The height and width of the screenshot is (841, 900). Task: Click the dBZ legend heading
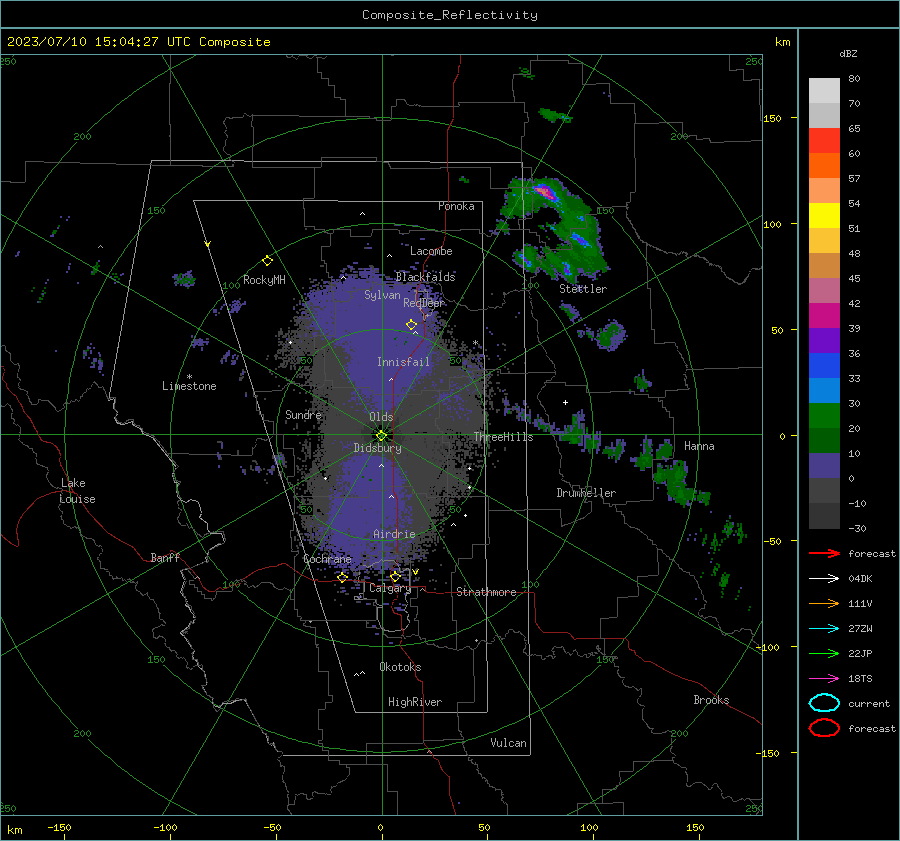848,53
